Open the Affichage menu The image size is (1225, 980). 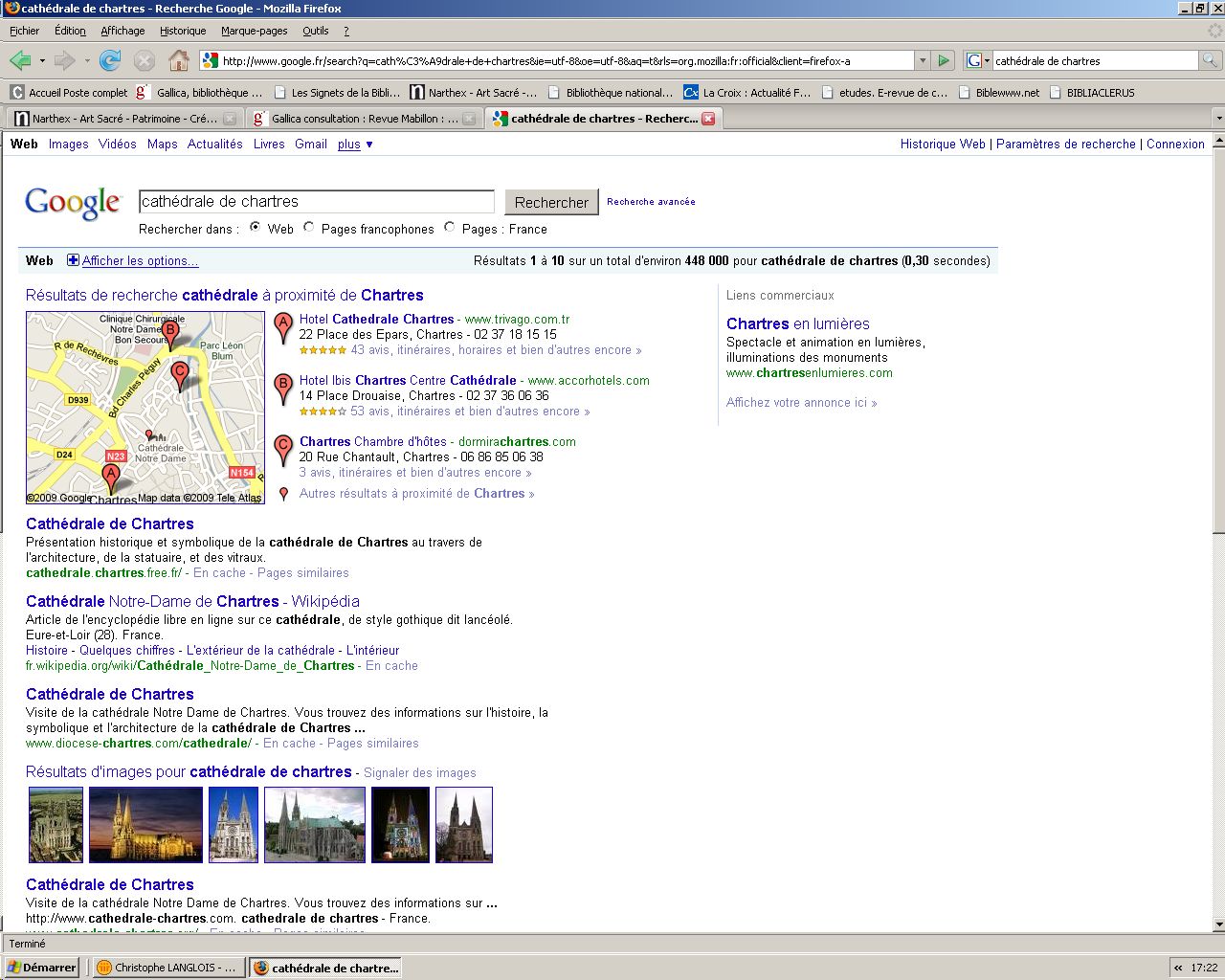click(122, 31)
